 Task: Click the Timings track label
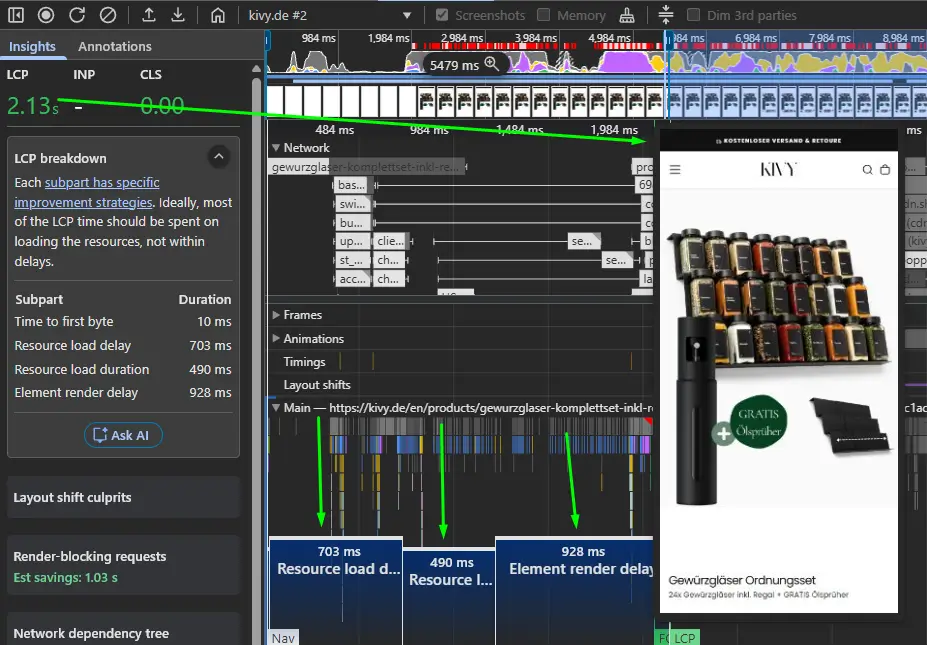click(304, 362)
